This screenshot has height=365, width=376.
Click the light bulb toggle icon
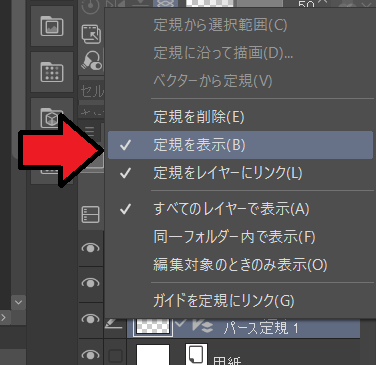91,60
